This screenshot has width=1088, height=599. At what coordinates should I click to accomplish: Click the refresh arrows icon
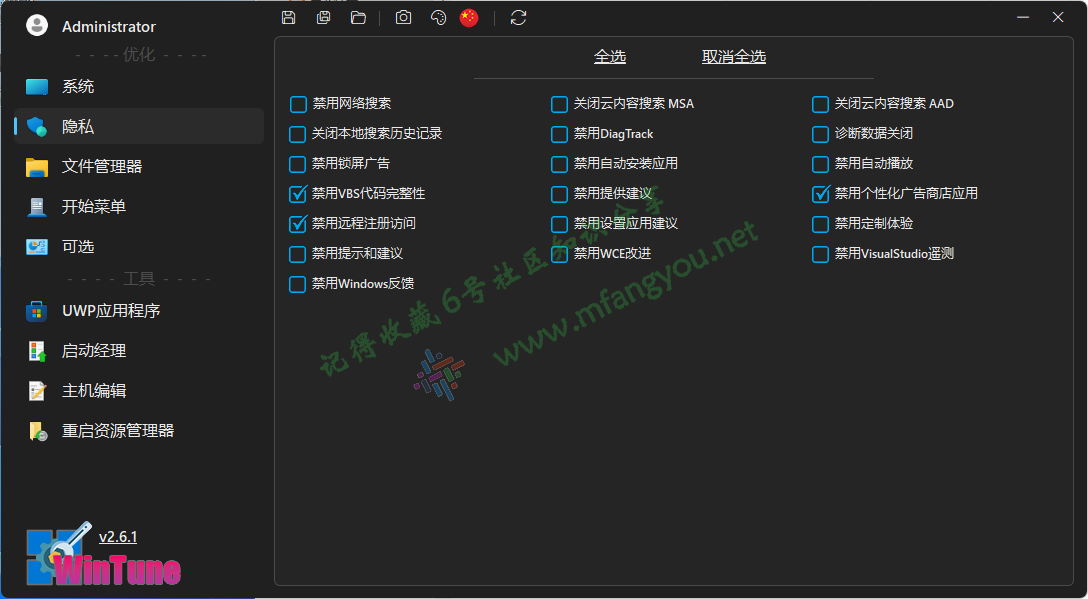coord(518,18)
